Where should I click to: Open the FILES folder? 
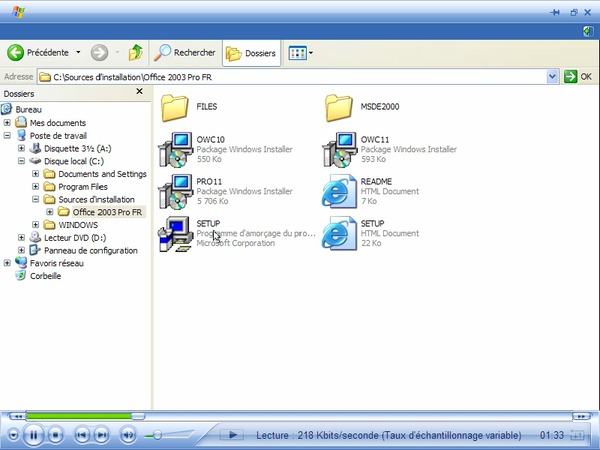tap(176, 106)
